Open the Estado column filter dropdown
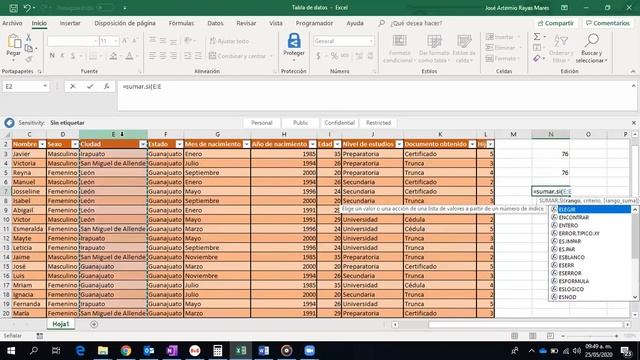640x360 pixels. 179,144
